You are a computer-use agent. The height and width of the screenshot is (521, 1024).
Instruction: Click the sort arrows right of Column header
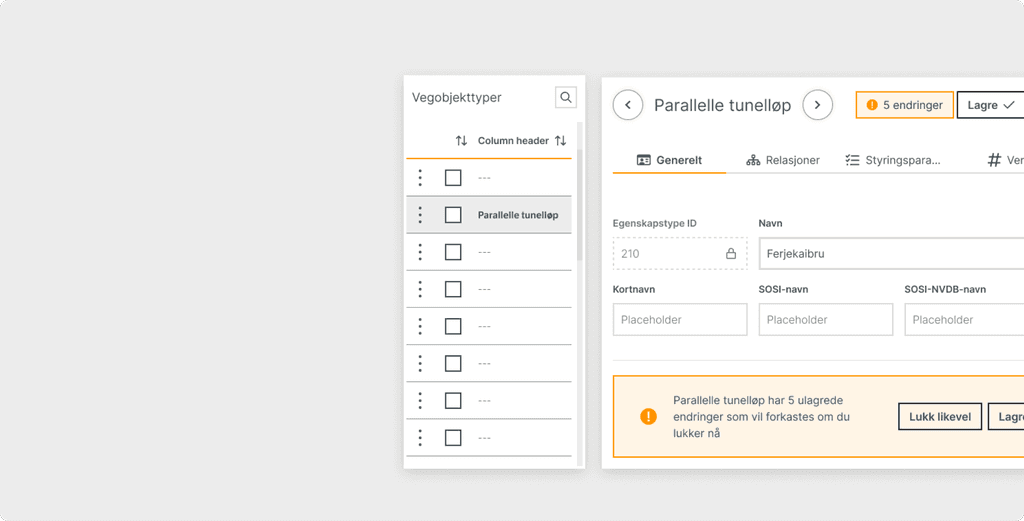560,140
